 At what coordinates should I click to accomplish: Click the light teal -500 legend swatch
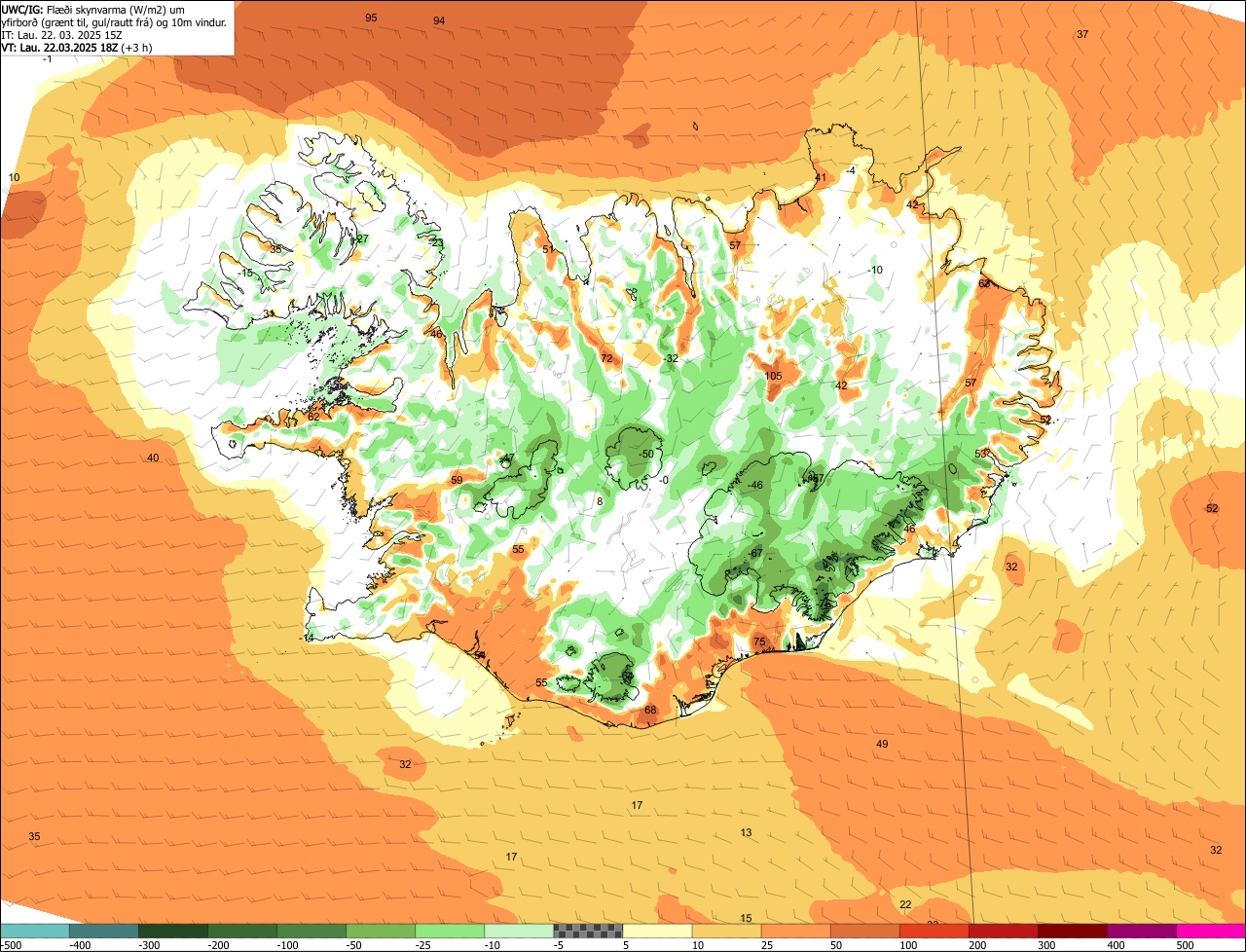pos(35,931)
